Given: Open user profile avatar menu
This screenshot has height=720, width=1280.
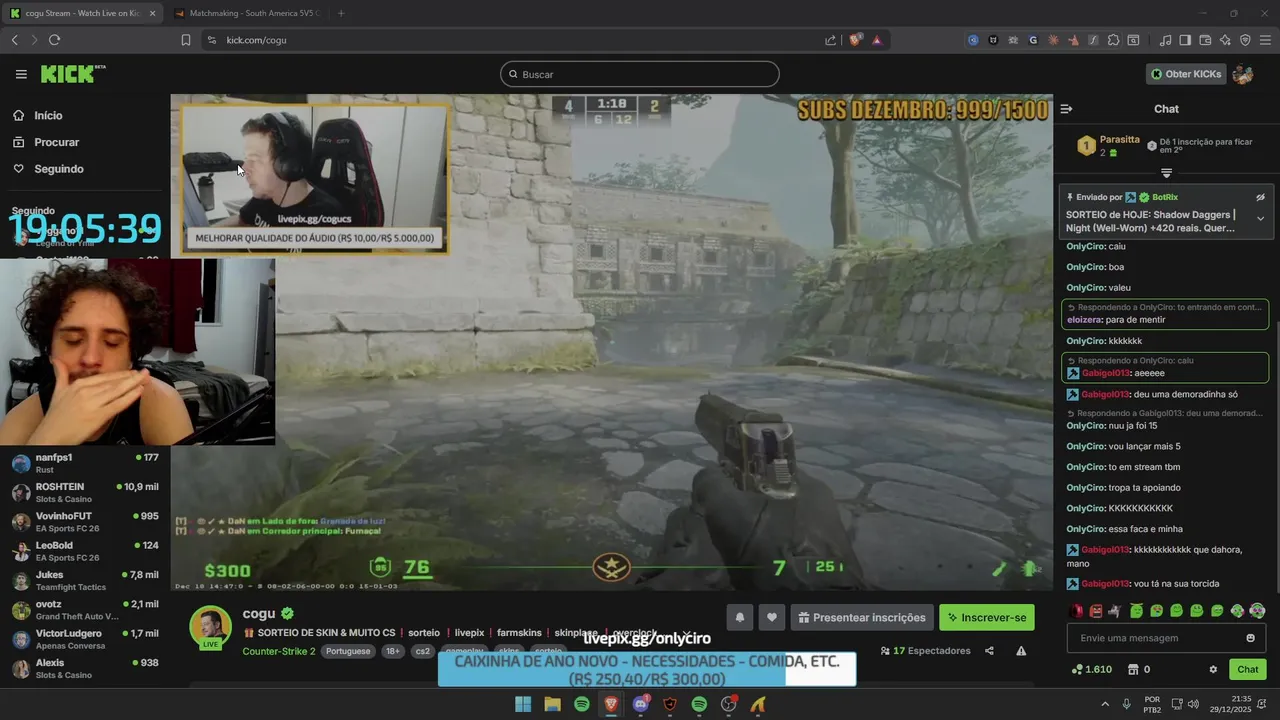Looking at the screenshot, I should (1243, 74).
